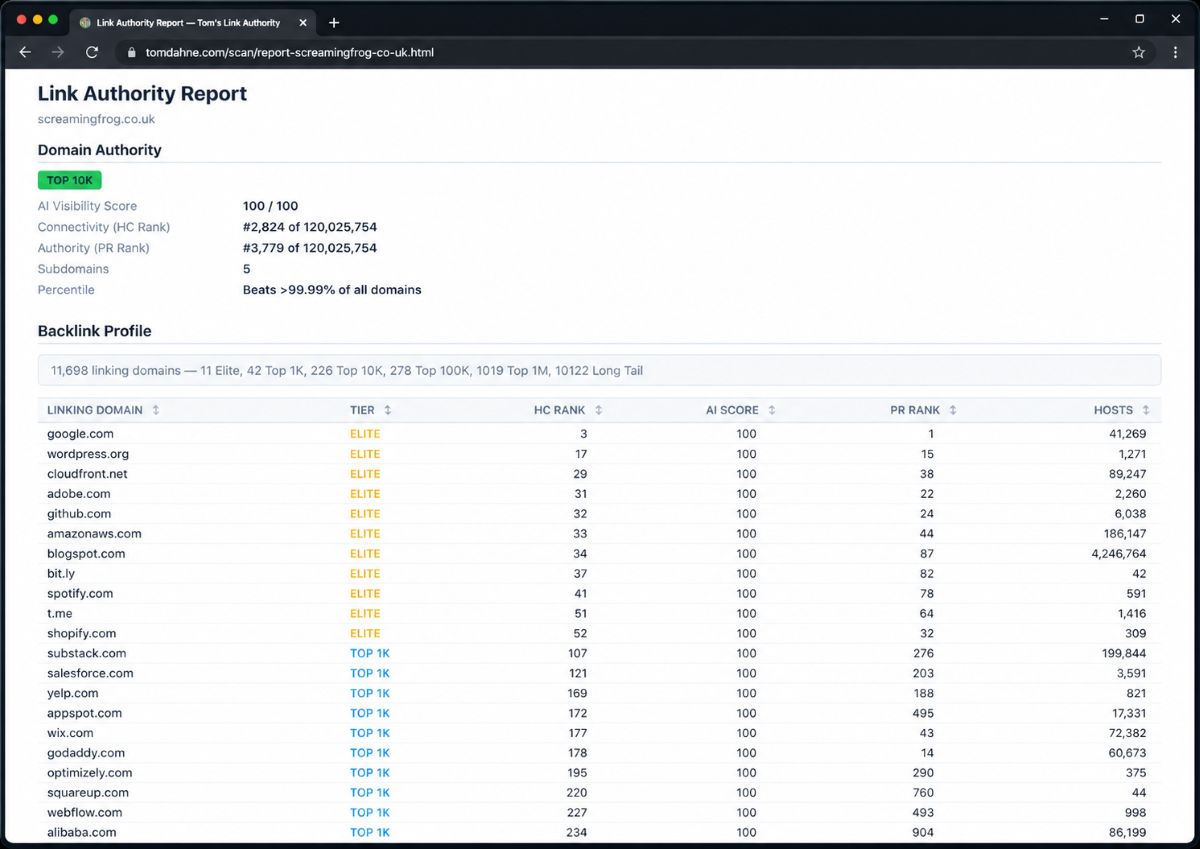
Task: Click the screamingfrog.co.uk subtitle link
Action: (x=95, y=118)
